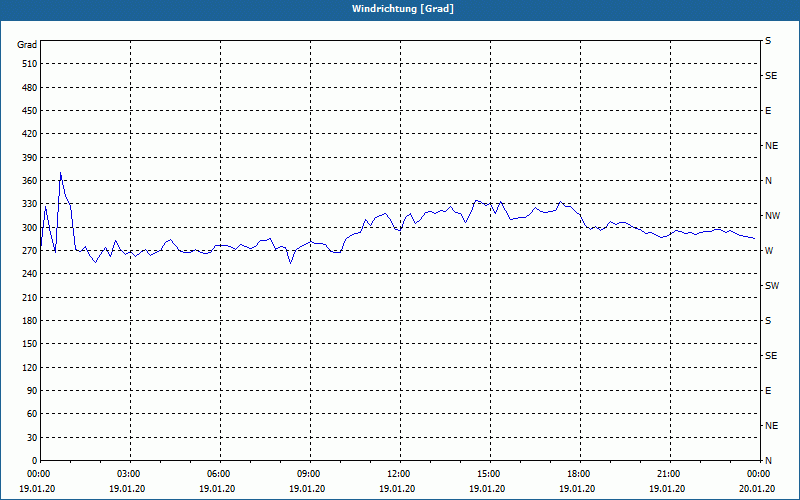This screenshot has width=800, height=500.
Task: Select the 19.01.20 date under 06:00
Action: pyautogui.click(x=217, y=489)
